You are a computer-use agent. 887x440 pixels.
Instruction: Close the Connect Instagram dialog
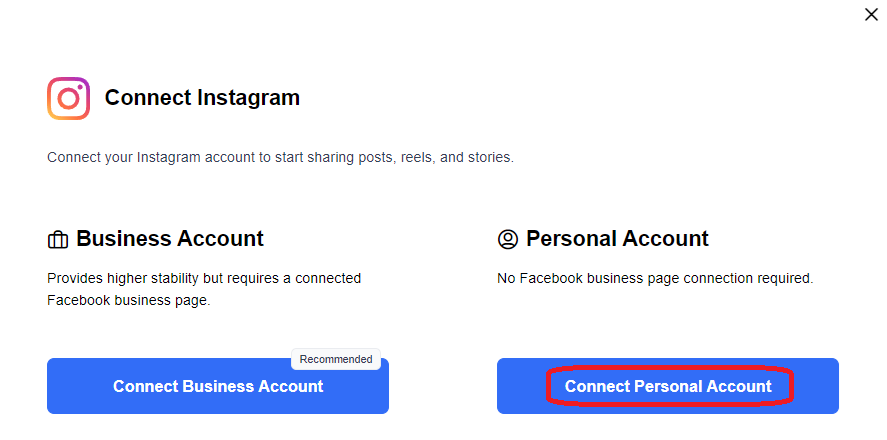coord(870,14)
